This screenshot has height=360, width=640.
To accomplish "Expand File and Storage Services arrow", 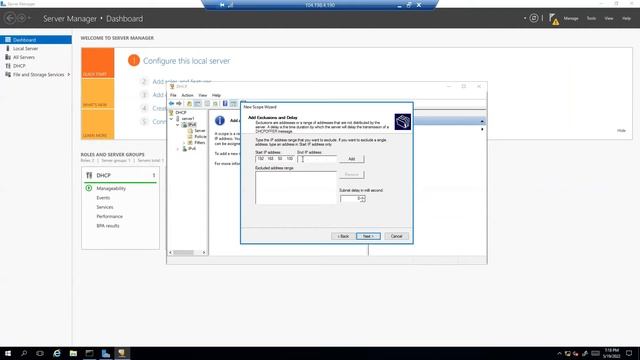I will coord(69,75).
